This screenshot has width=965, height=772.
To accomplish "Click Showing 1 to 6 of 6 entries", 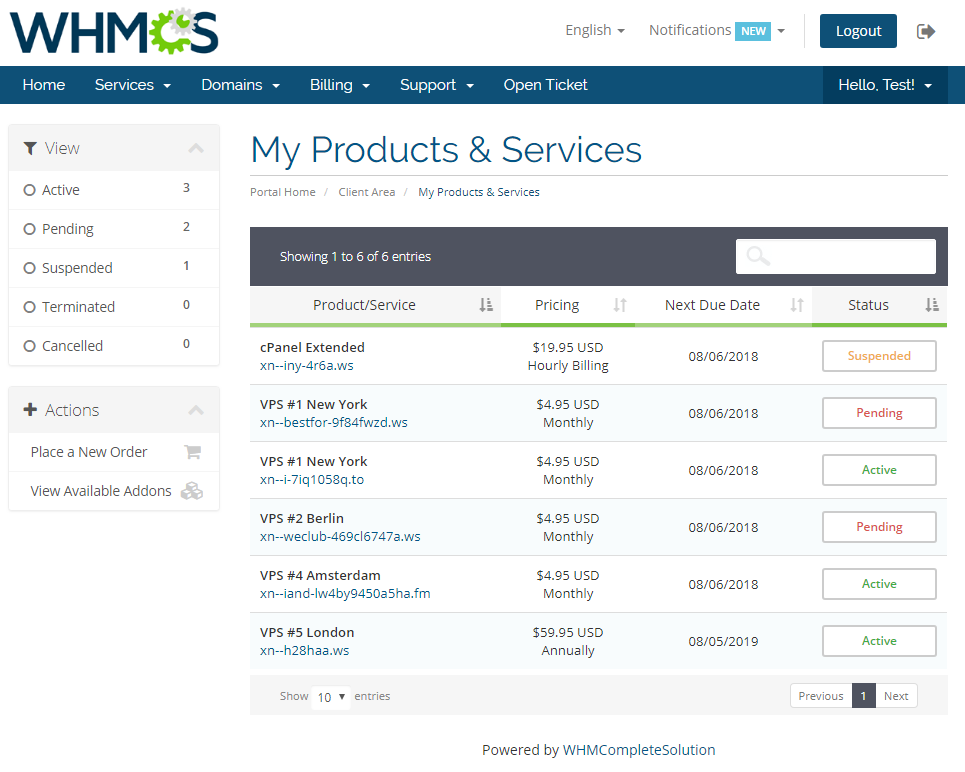I will (x=355, y=256).
